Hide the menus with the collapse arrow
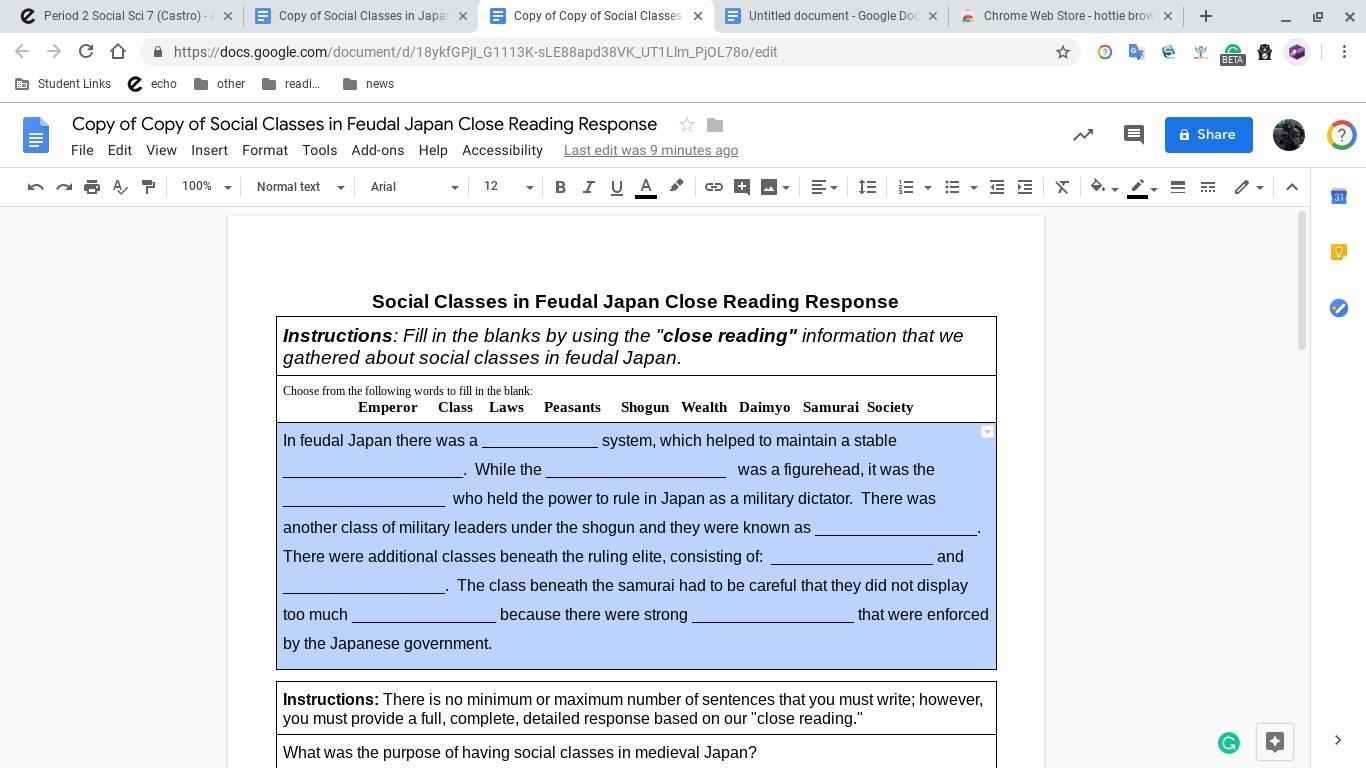The image size is (1366, 768). tap(1292, 187)
